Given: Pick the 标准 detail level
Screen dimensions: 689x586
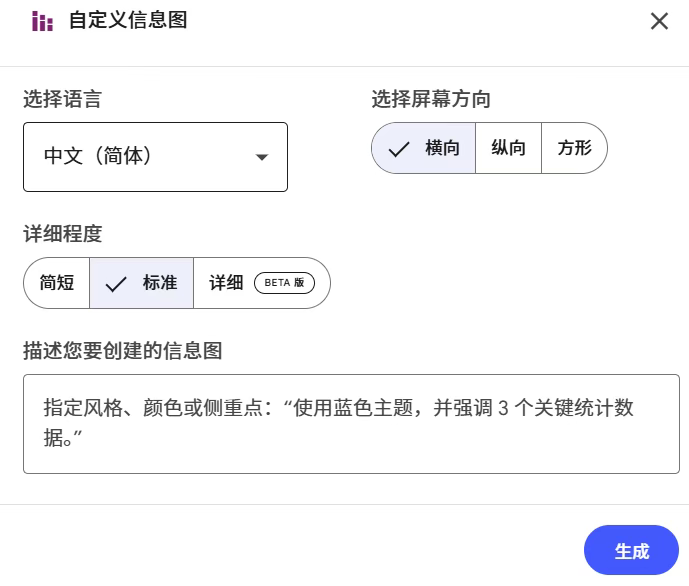Looking at the screenshot, I should click(x=142, y=283).
